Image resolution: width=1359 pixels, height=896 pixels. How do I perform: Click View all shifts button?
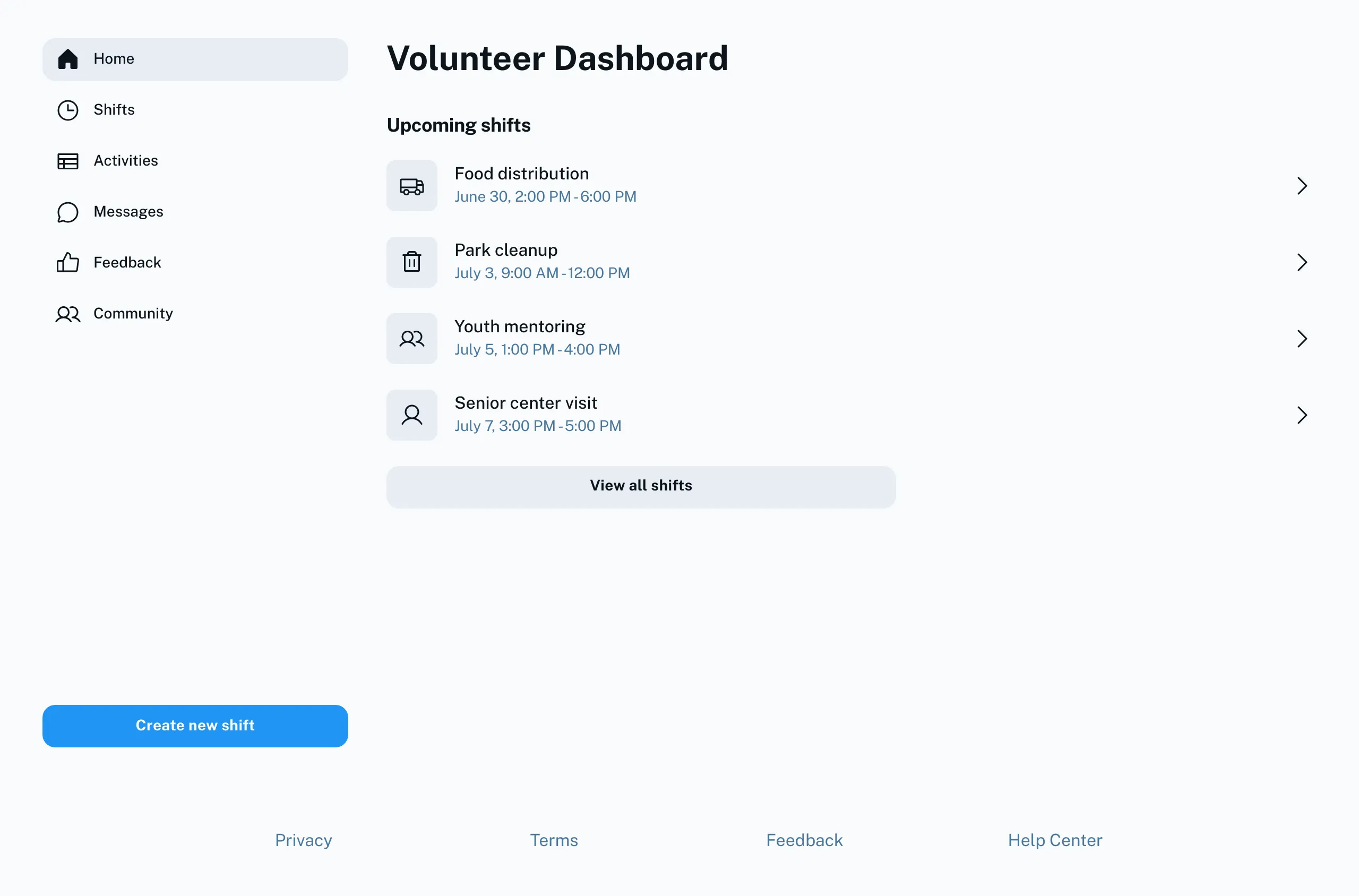click(x=641, y=487)
